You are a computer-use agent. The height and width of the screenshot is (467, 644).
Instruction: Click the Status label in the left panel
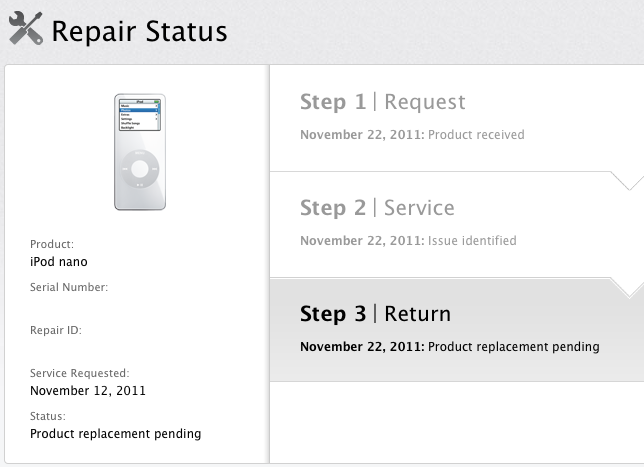48,416
